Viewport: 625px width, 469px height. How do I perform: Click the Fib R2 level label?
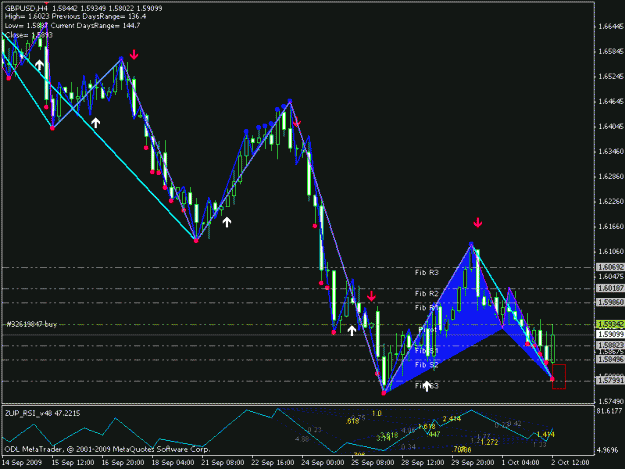pos(426,294)
